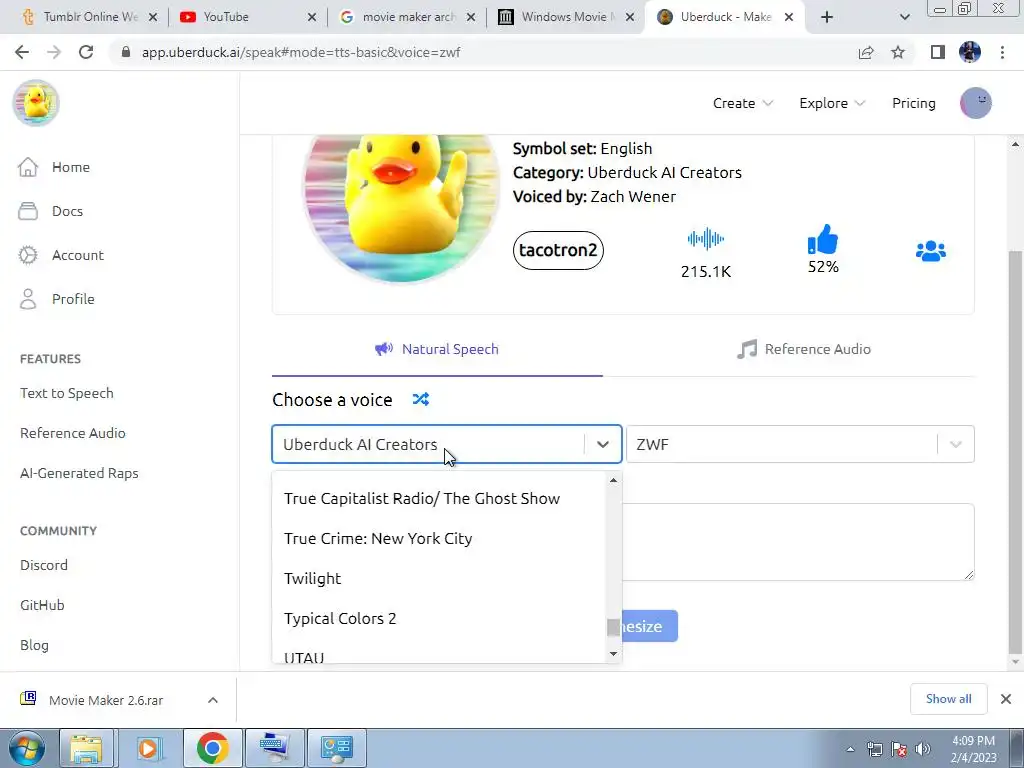Viewport: 1024px width, 768px height.
Task: Click the Uberduck AI Creators category dropdown
Action: pyautogui.click(x=447, y=444)
